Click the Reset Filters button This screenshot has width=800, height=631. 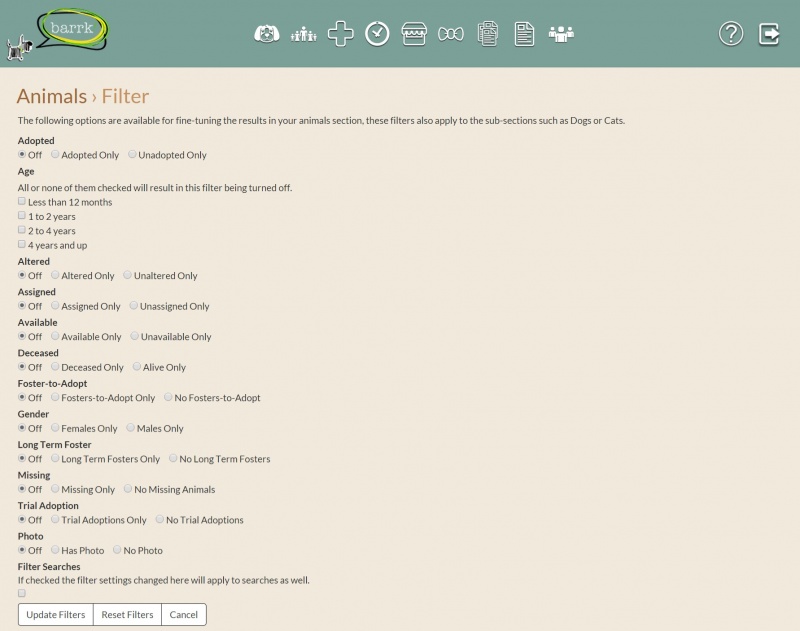click(128, 615)
